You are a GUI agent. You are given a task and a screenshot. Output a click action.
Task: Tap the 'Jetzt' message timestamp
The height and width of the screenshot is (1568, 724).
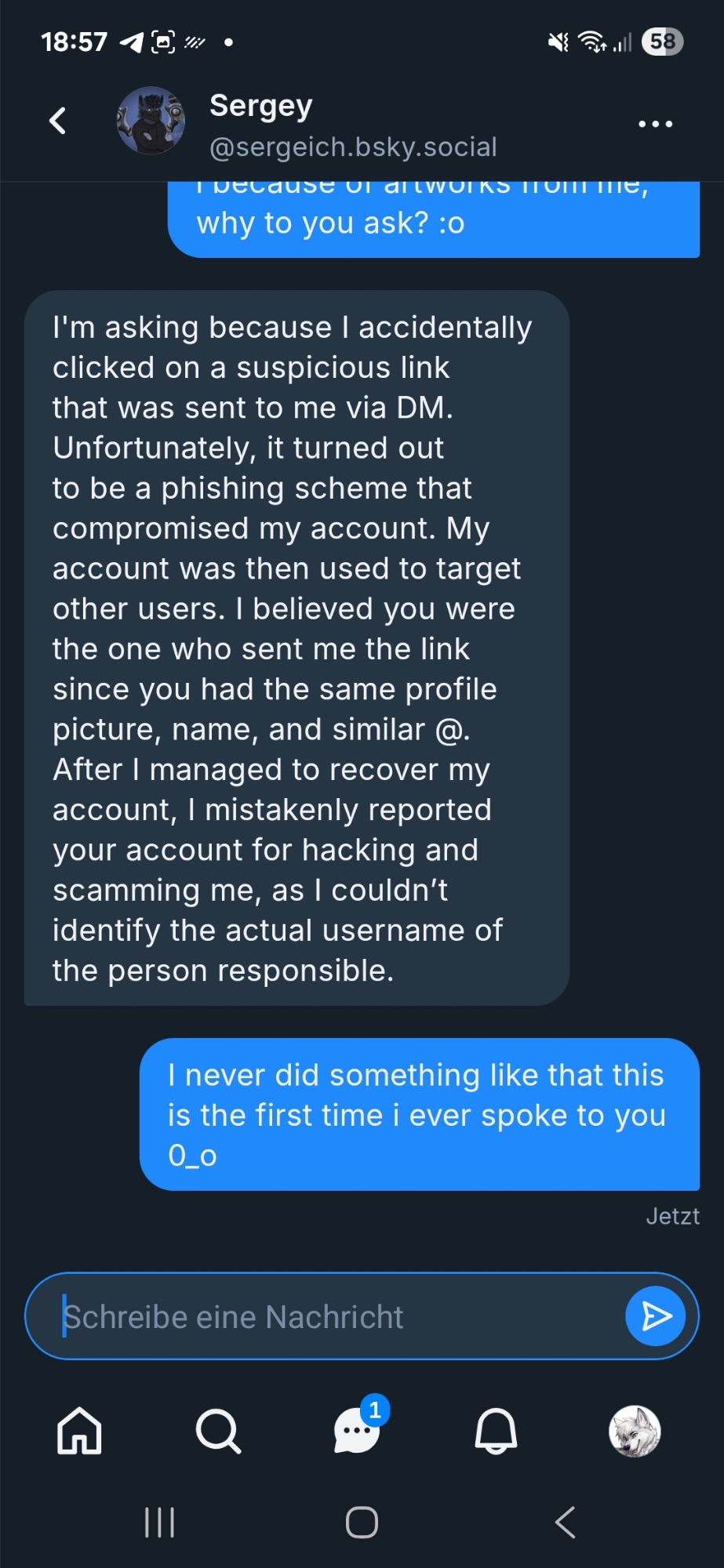coord(672,1216)
